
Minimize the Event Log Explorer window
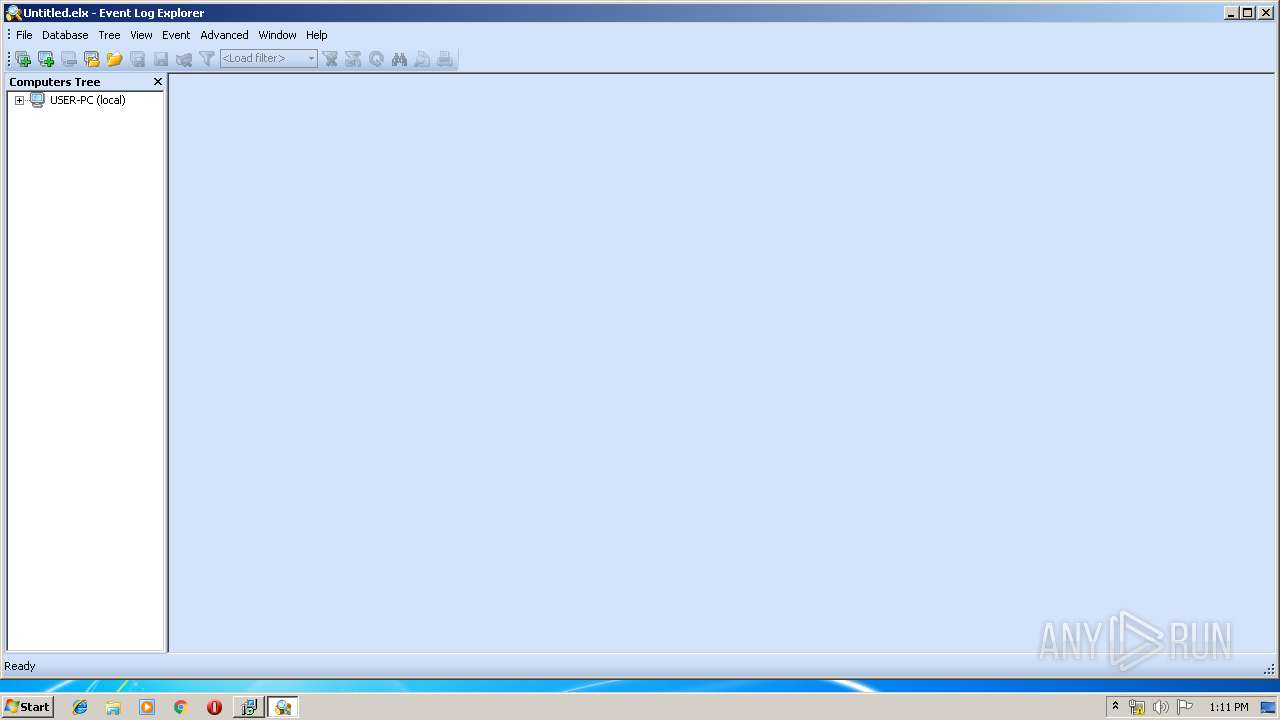[x=1231, y=13]
